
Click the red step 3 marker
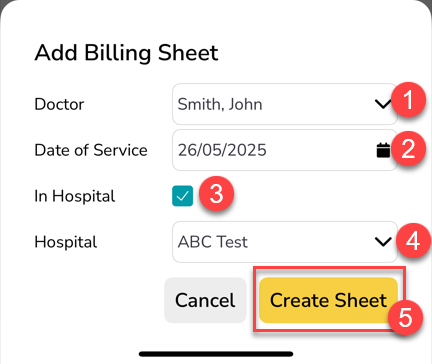pyautogui.click(x=216, y=194)
